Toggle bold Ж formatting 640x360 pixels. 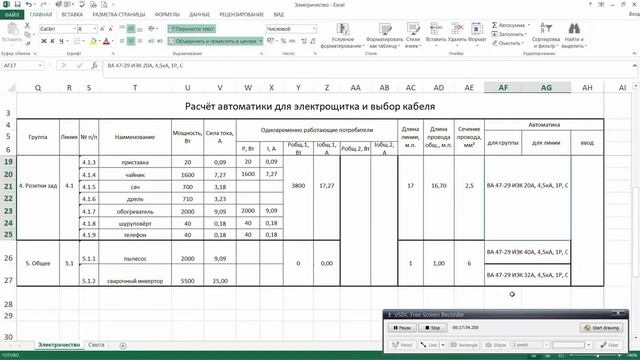[44, 41]
